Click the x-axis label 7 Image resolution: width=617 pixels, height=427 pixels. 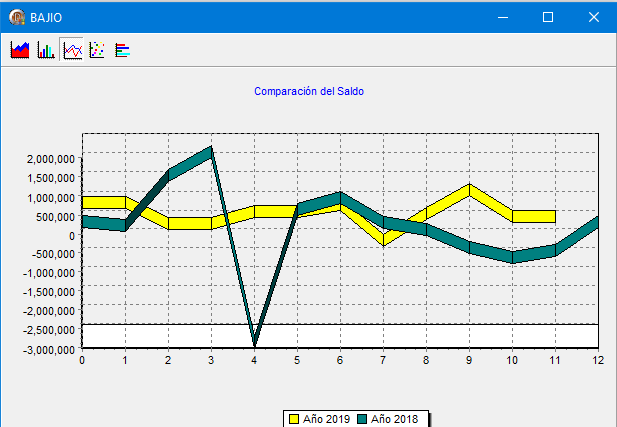[383, 360]
